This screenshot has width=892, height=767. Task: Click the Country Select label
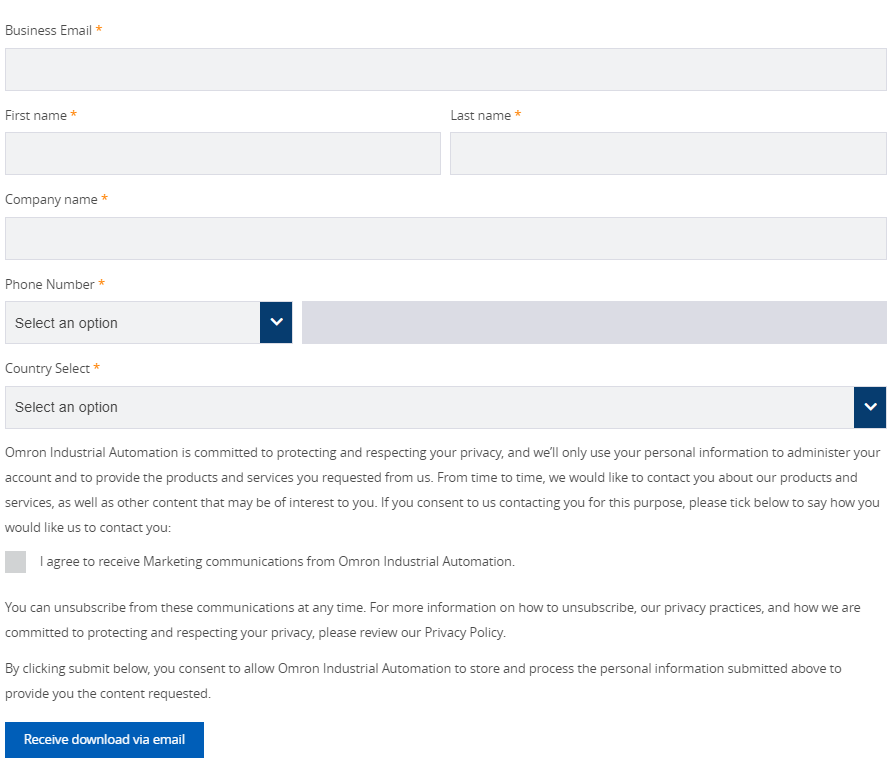47,369
